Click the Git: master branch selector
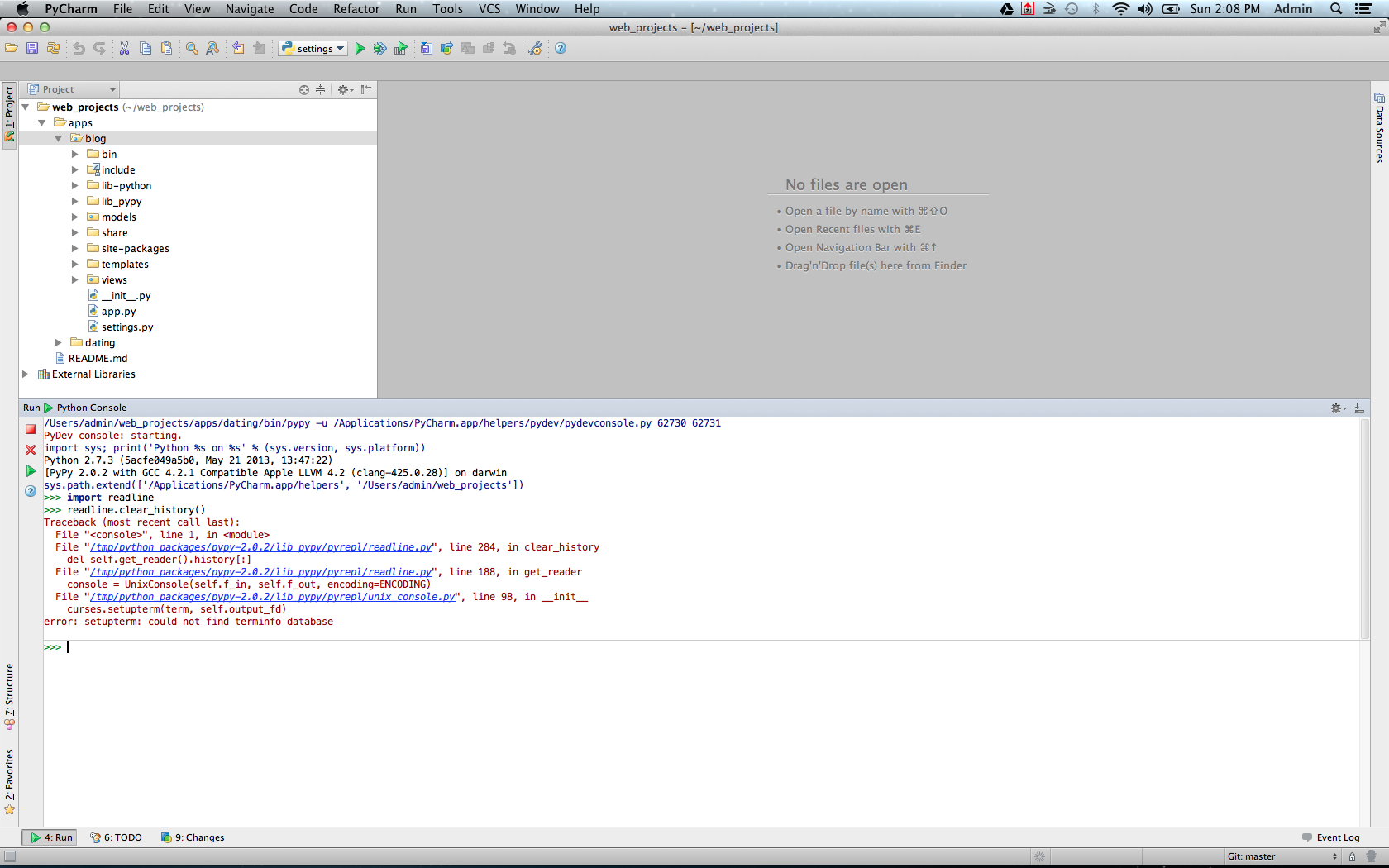The height and width of the screenshot is (868, 1389). pyautogui.click(x=1250, y=856)
